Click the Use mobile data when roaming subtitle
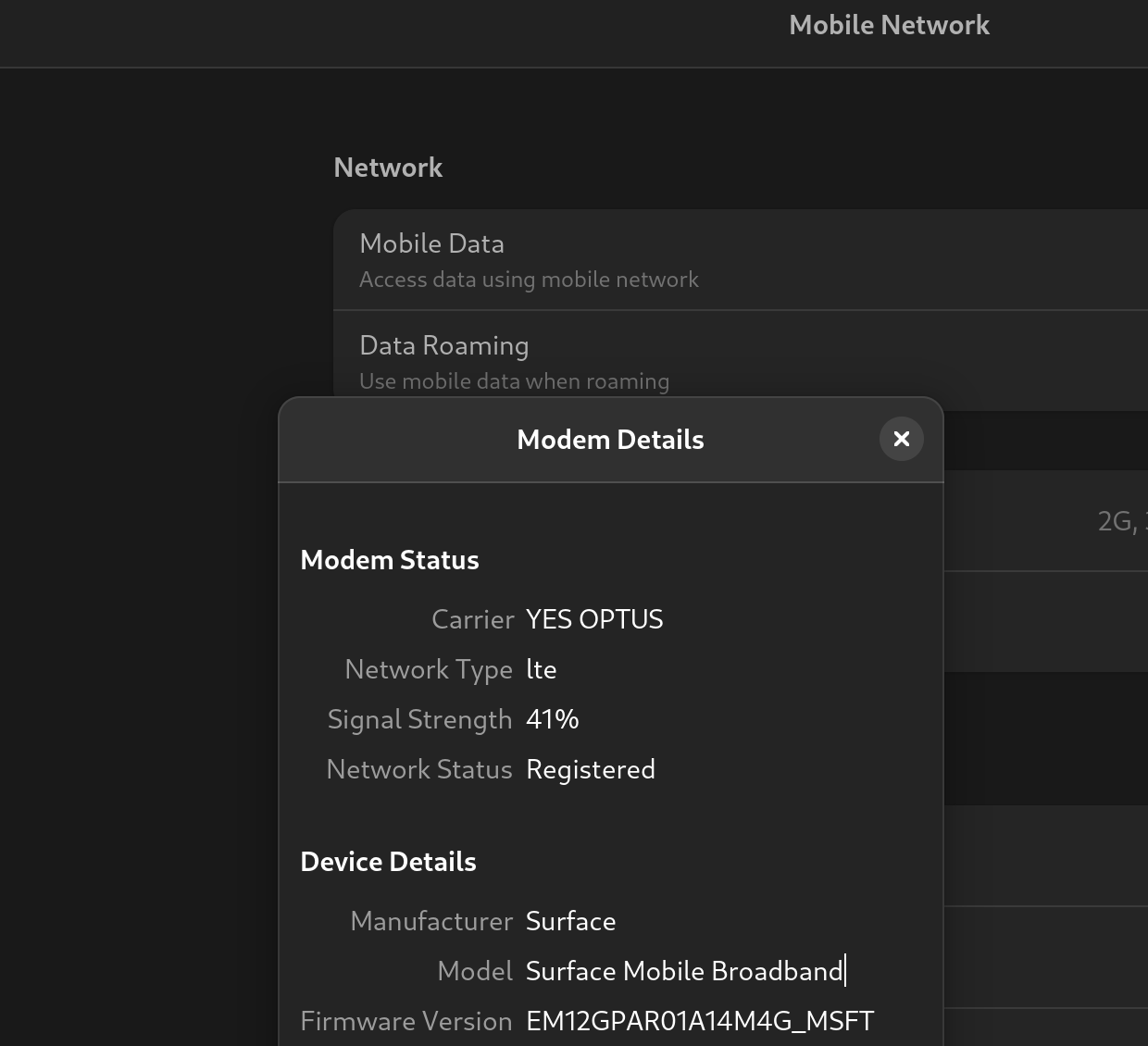The image size is (1148, 1046). click(514, 380)
